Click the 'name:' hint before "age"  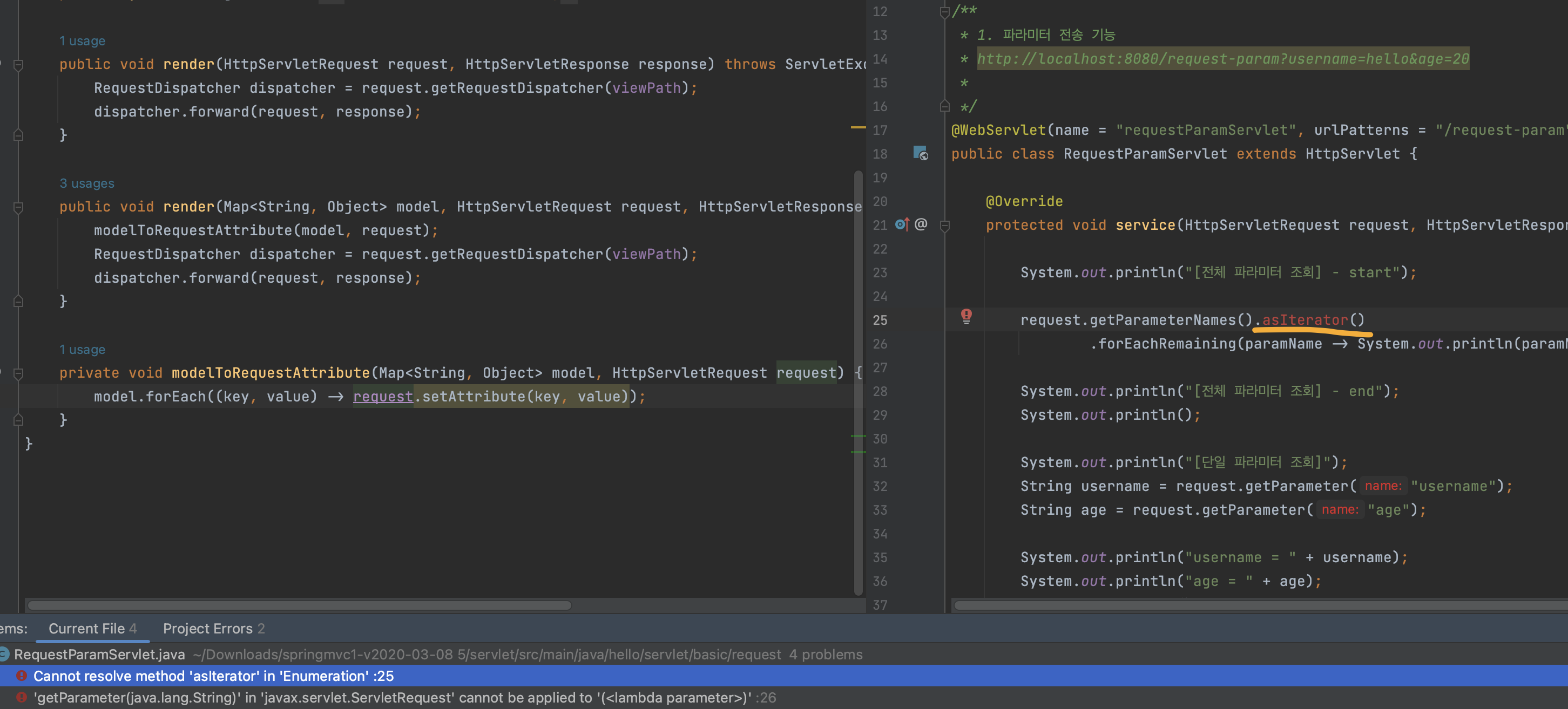(1339, 509)
